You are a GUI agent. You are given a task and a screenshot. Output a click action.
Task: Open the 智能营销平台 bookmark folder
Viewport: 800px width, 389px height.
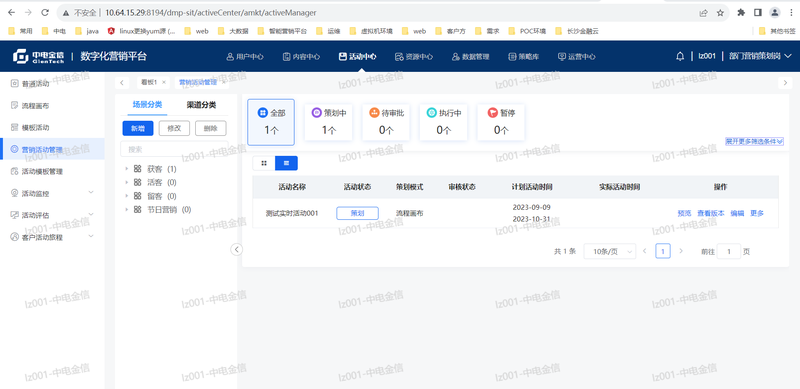[x=283, y=31]
